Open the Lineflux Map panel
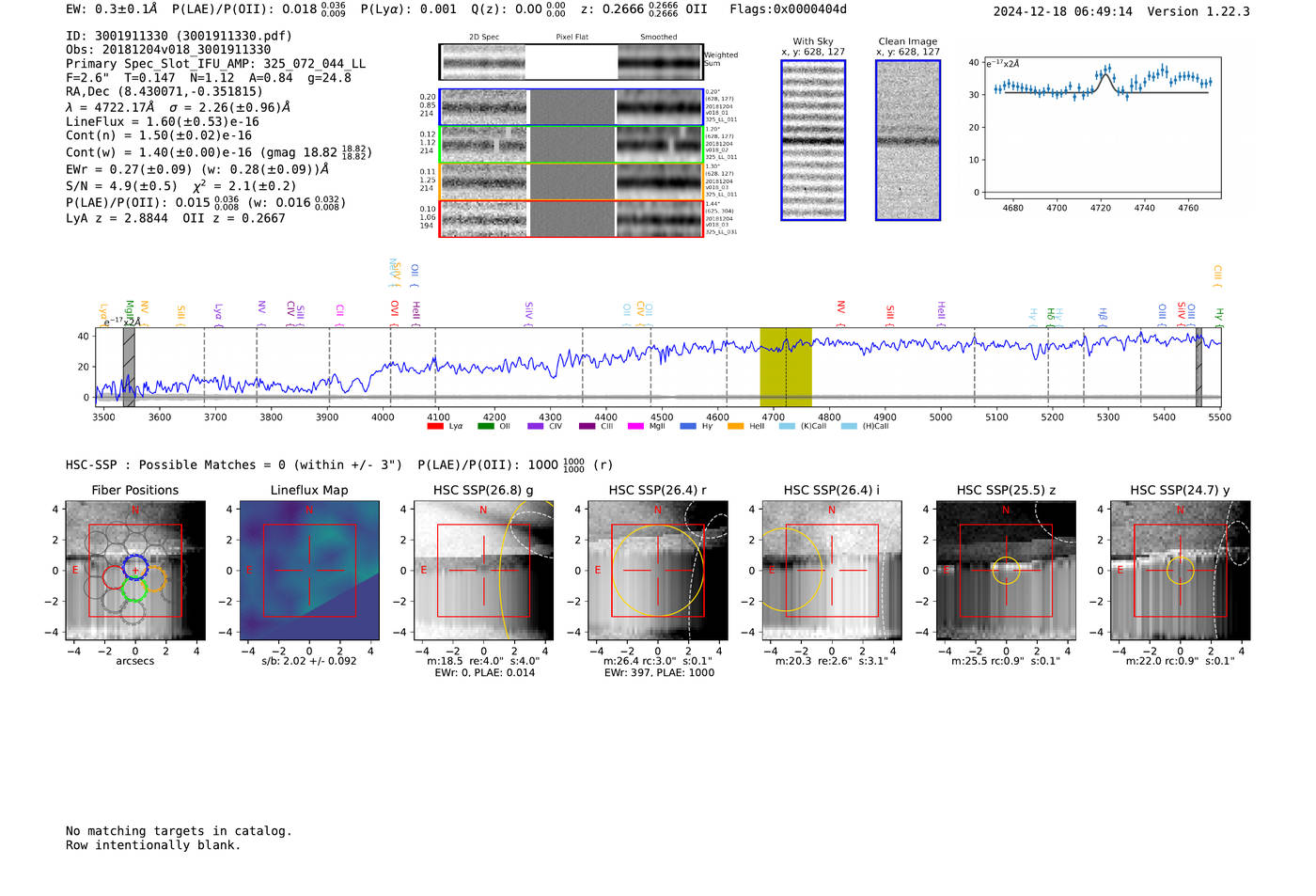Image resolution: width=1316 pixels, height=896 pixels. click(309, 571)
